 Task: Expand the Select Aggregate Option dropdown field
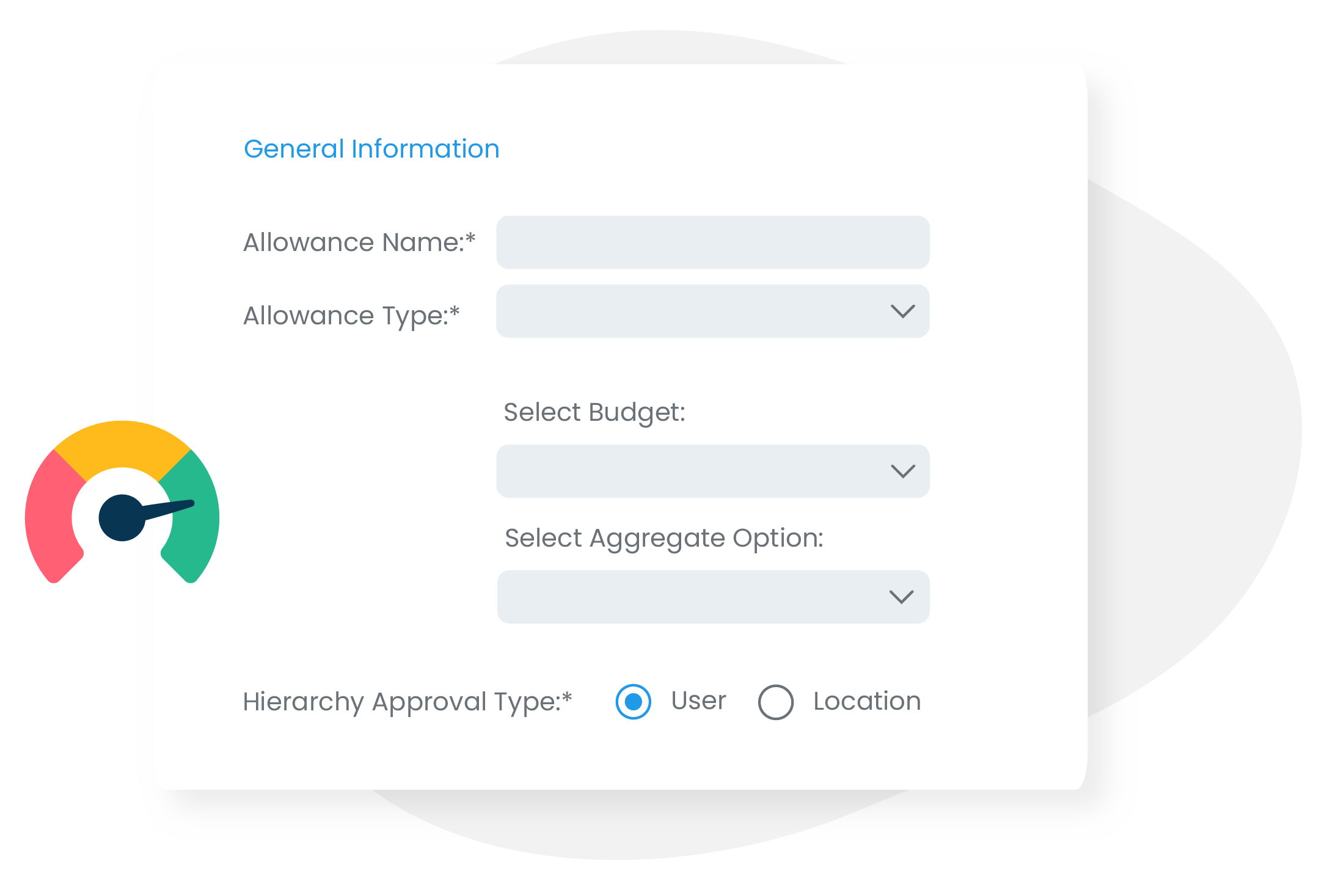pyautogui.click(x=690, y=597)
